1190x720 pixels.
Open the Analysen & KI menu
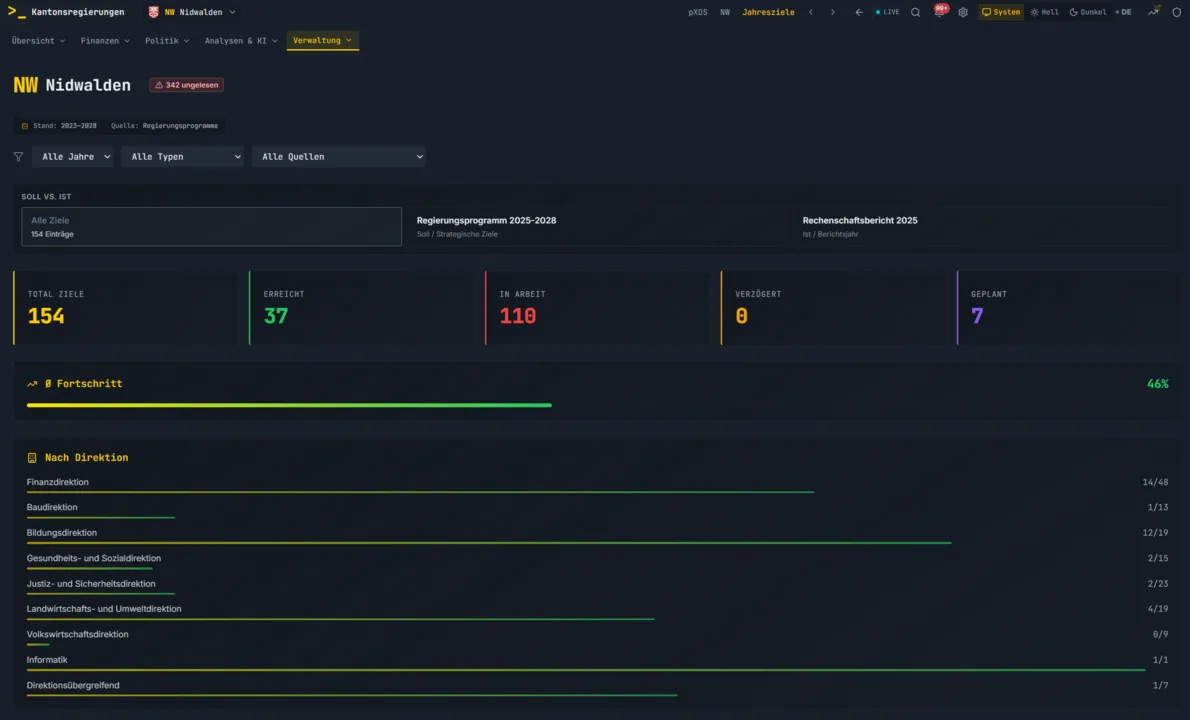coord(241,41)
